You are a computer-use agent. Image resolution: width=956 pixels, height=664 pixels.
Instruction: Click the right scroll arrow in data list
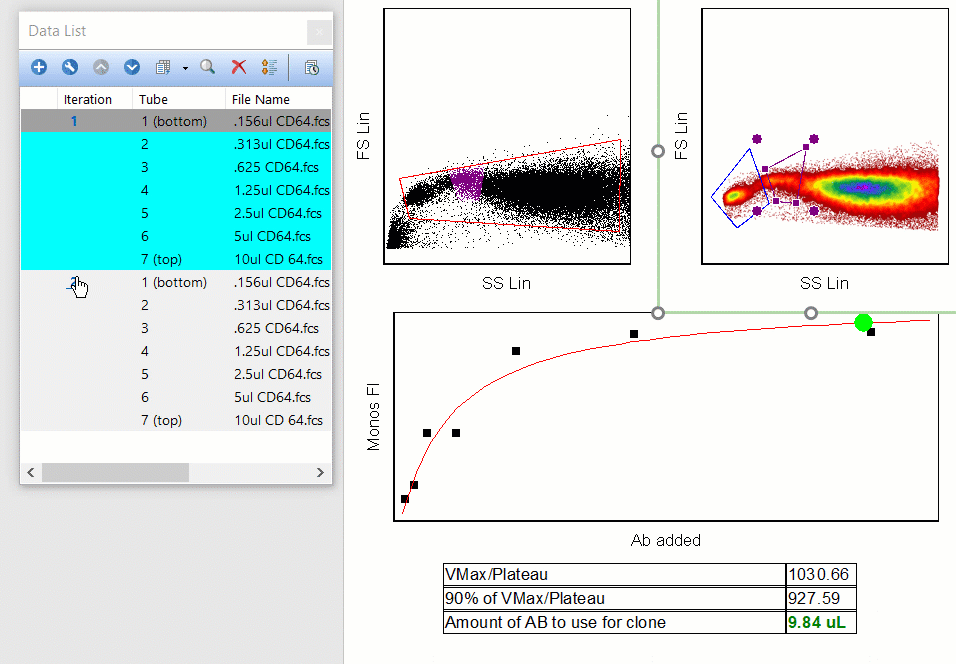[x=320, y=472]
